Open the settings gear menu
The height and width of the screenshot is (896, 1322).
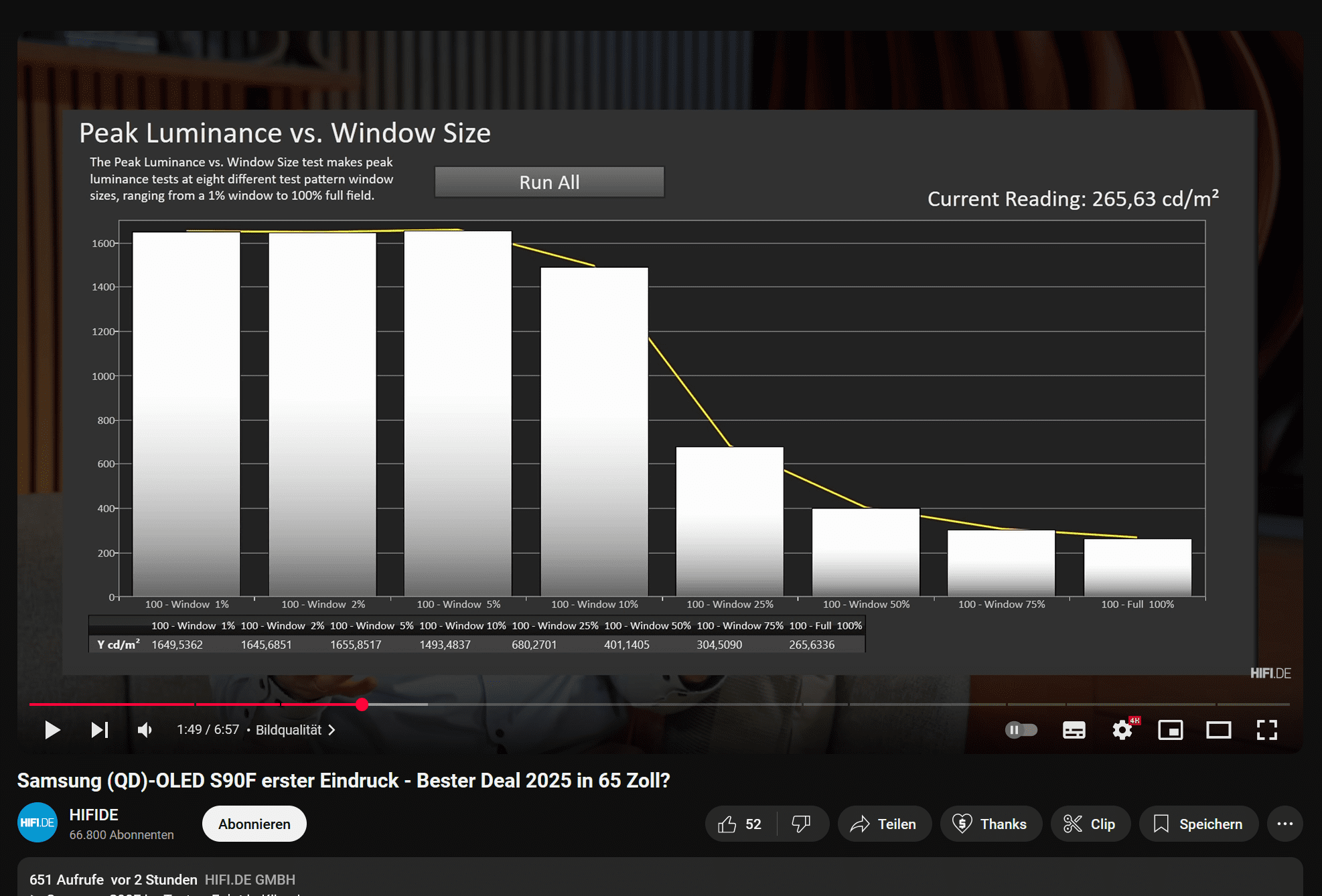coord(1122,730)
